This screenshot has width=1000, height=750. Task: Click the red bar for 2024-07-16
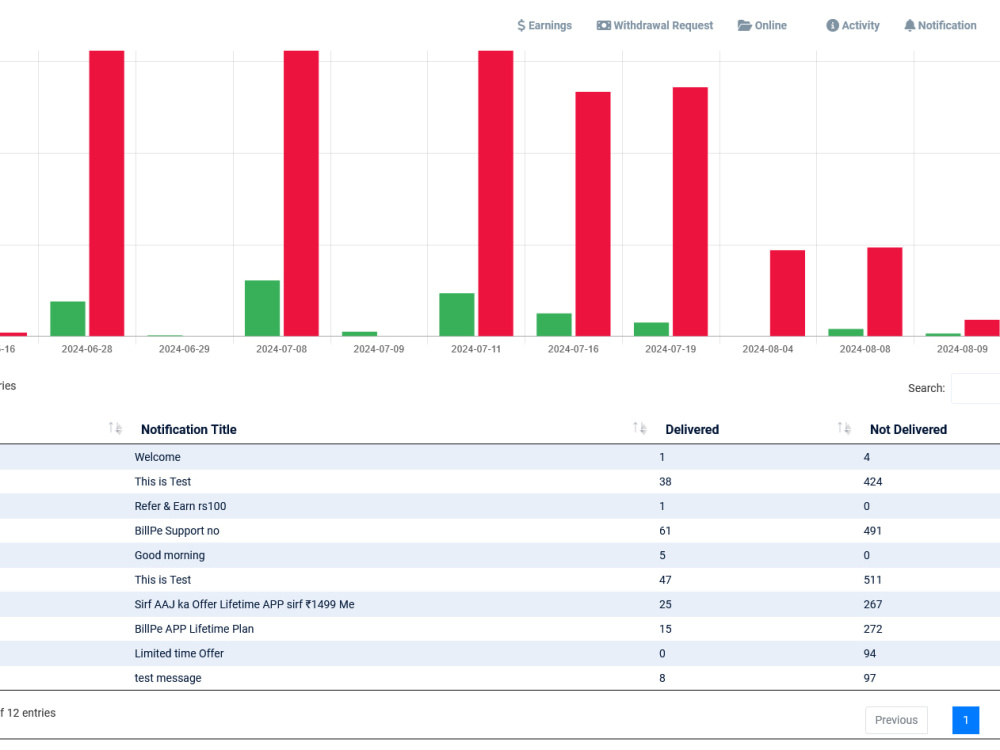click(x=593, y=214)
